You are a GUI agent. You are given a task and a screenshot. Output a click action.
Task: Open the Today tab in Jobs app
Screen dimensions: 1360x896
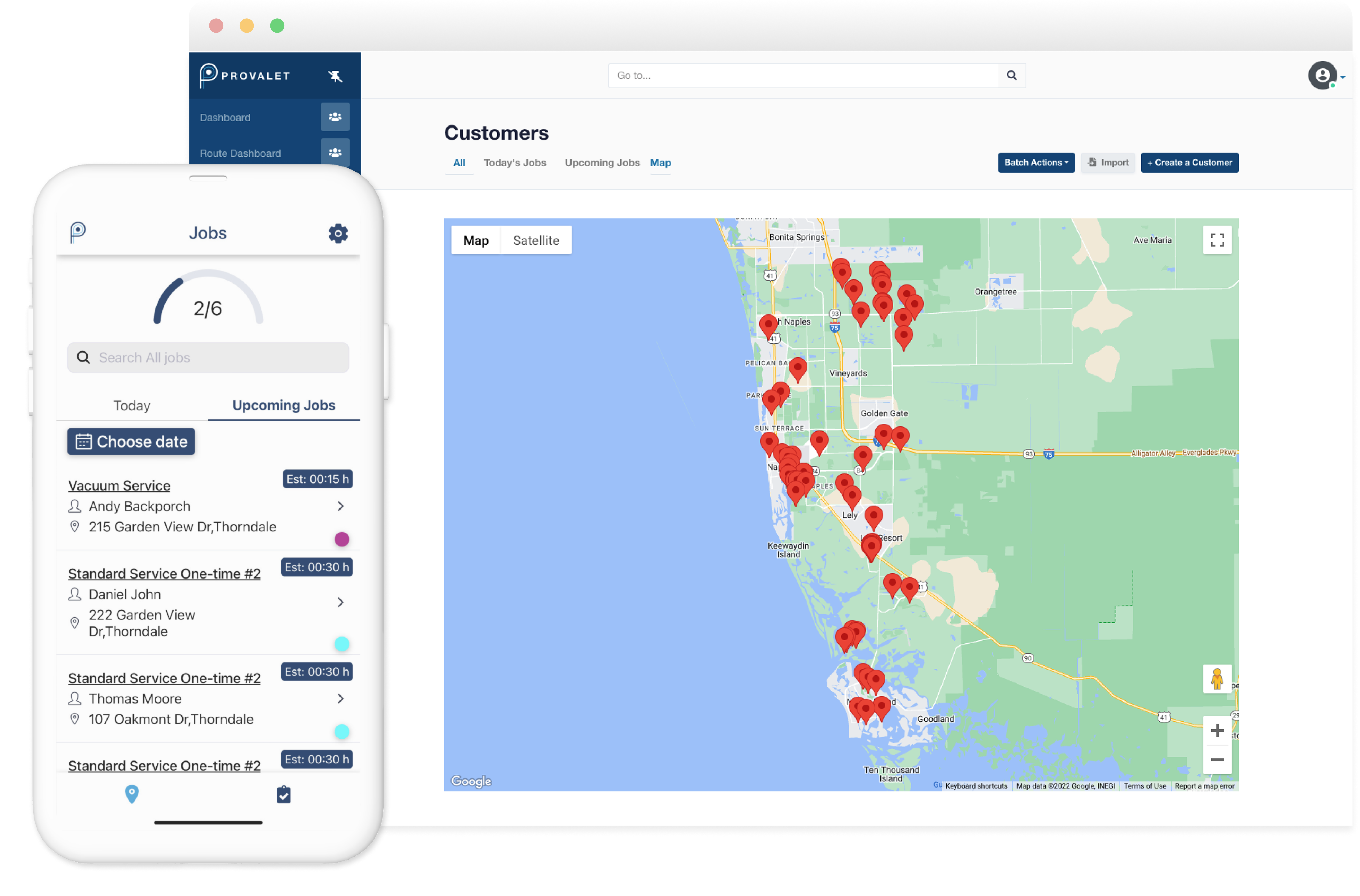(132, 405)
